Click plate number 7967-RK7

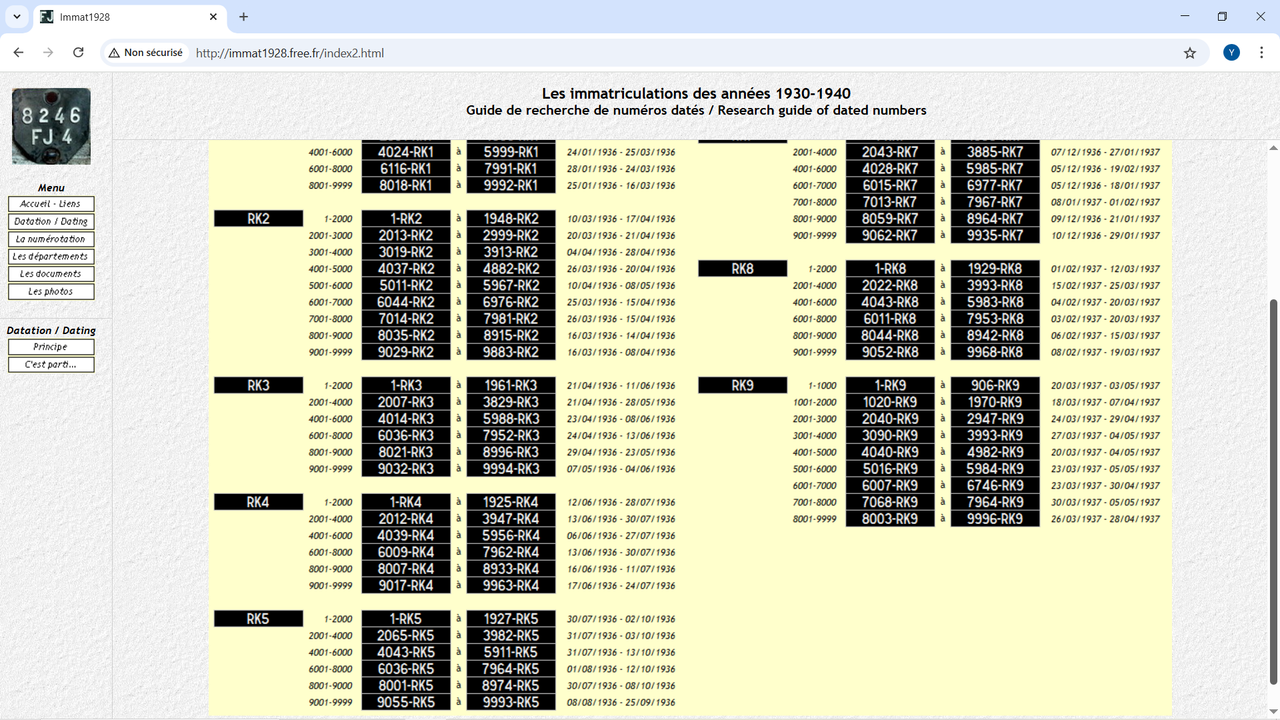995,202
